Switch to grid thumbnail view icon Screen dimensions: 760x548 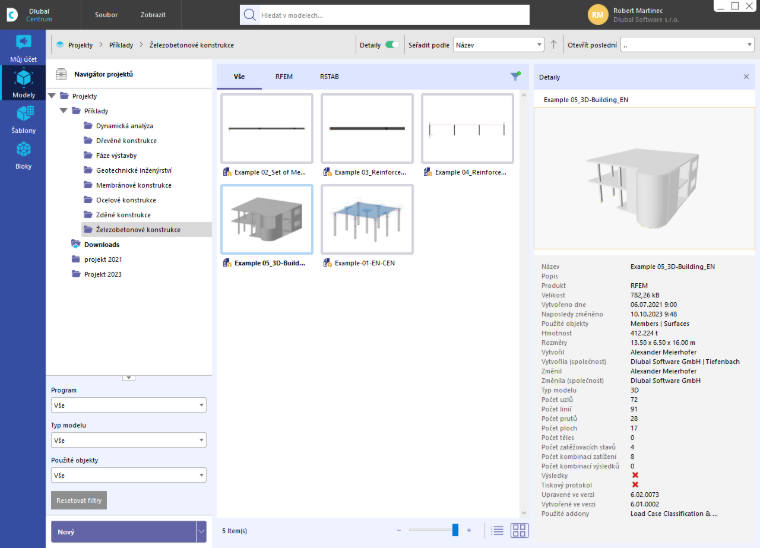(x=519, y=531)
